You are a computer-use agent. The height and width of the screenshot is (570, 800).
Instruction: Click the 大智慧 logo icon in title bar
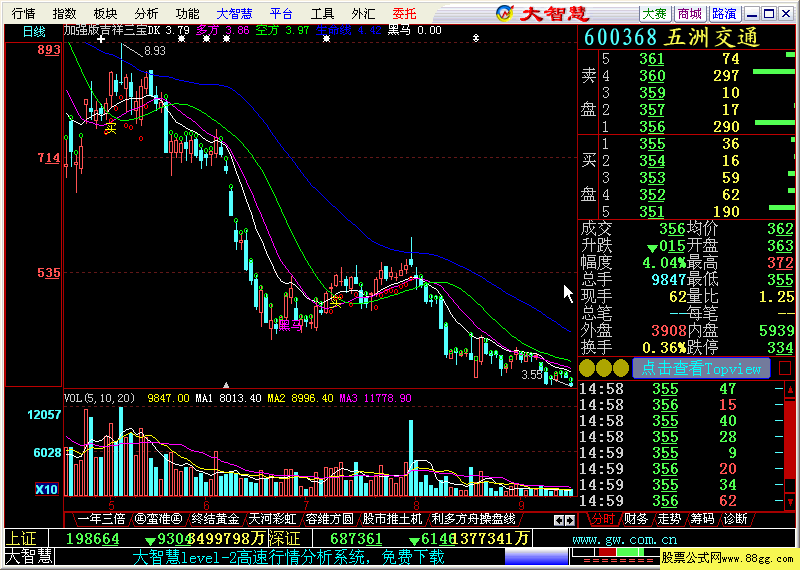(x=505, y=13)
